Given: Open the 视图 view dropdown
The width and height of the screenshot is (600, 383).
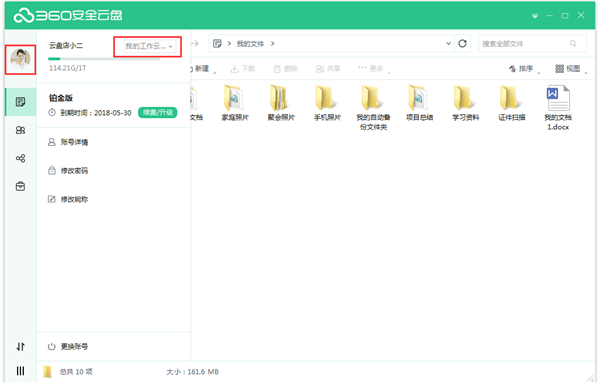Looking at the screenshot, I should [x=571, y=69].
